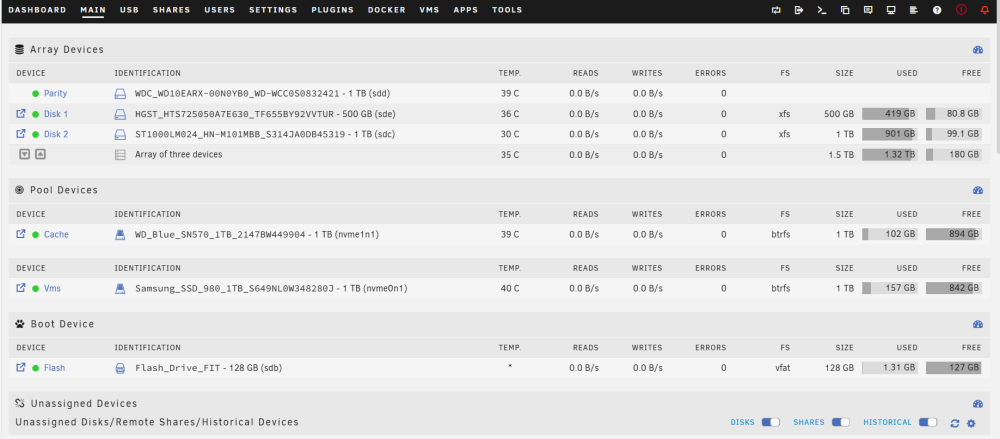Click the red alert circle icon

tap(961, 10)
